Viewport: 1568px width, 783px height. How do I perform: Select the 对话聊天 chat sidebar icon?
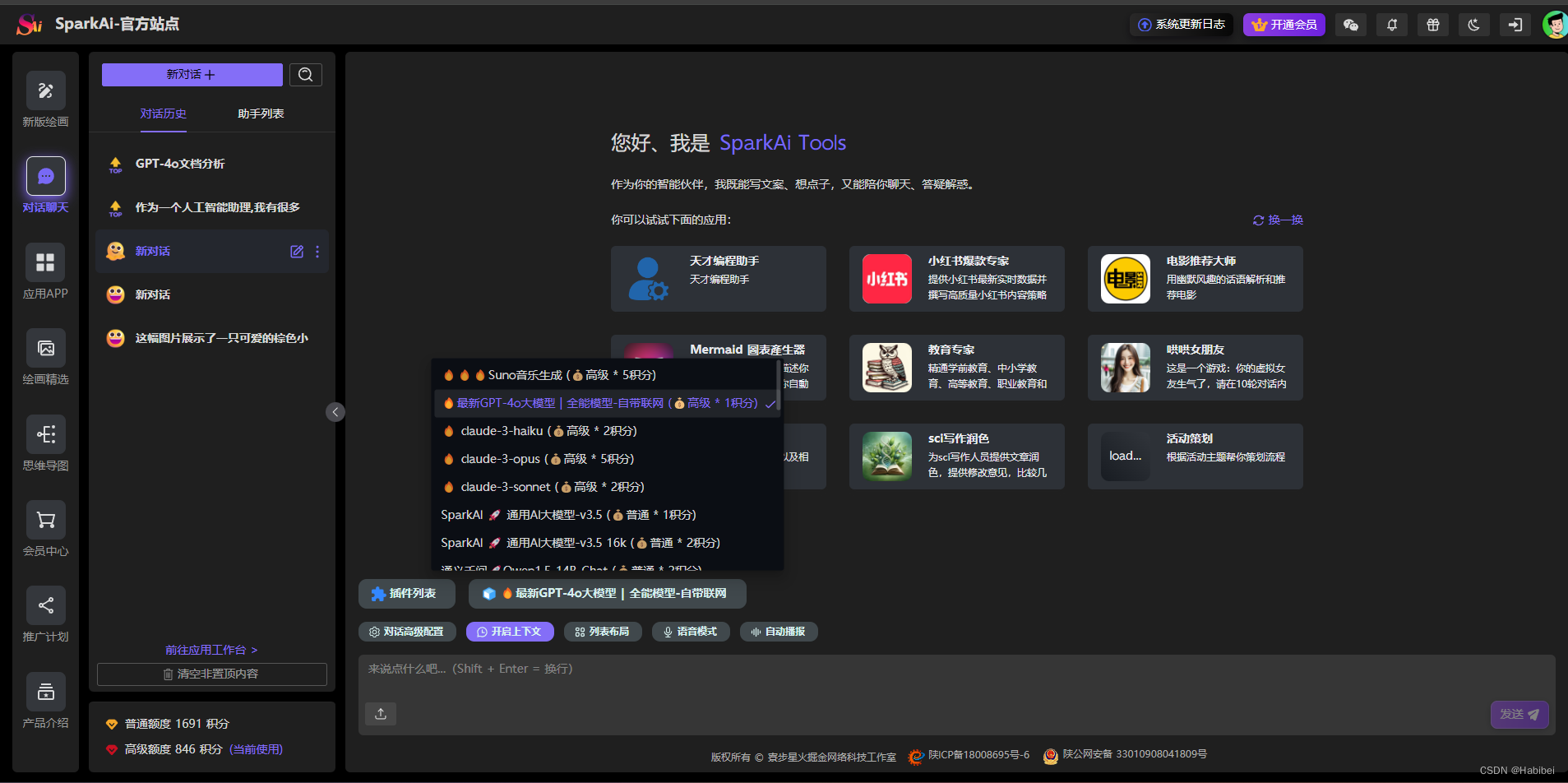[45, 176]
